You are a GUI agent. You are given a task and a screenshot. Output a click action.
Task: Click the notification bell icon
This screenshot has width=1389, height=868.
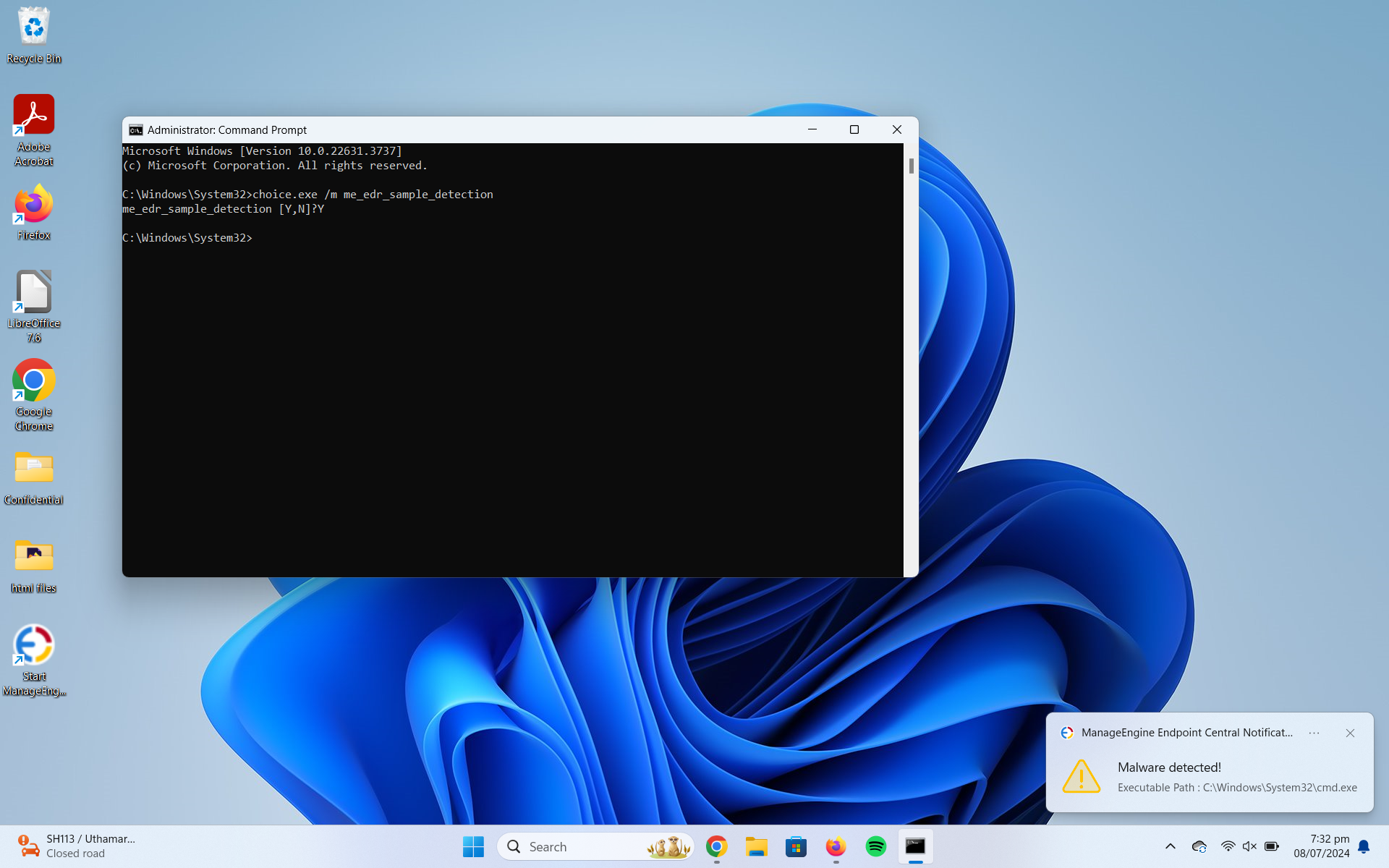(x=1364, y=846)
